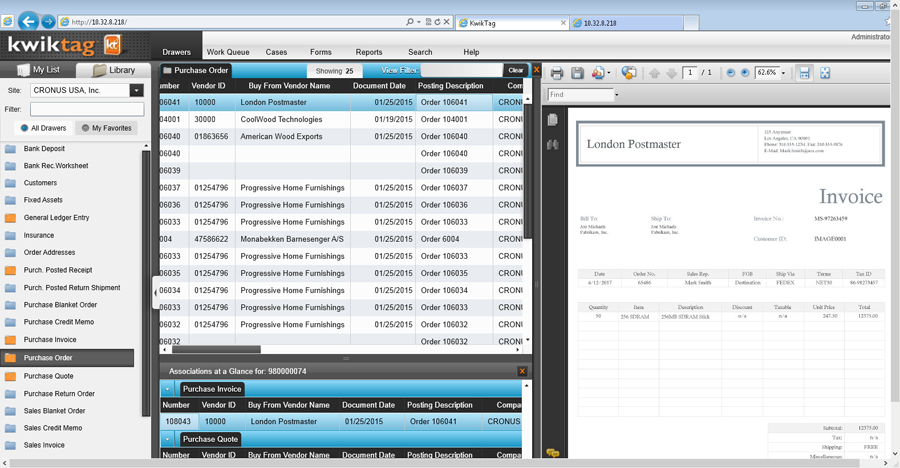Save a copy of the PDF
The width and height of the screenshot is (900, 468).
(x=577, y=73)
